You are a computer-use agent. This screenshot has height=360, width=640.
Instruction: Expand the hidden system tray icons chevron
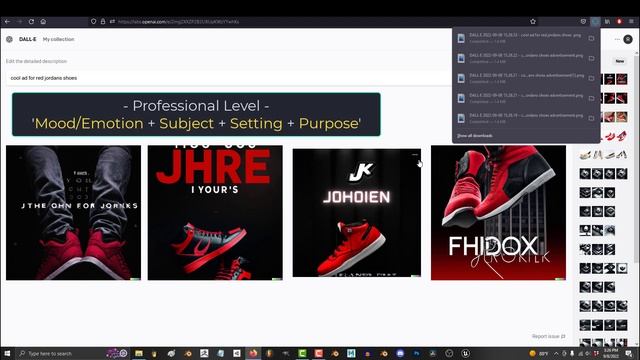(556, 353)
